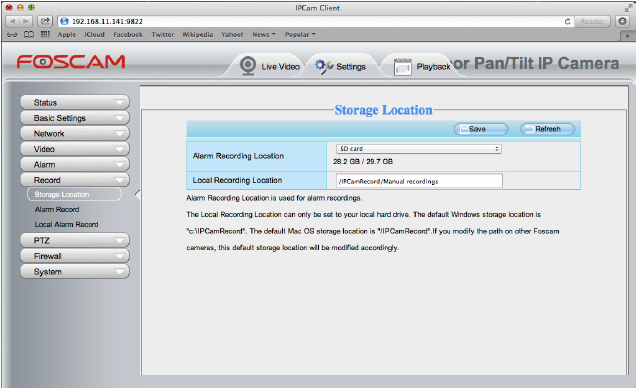The image size is (637, 388).
Task: Click the browser forward arrow
Action: [25, 21]
